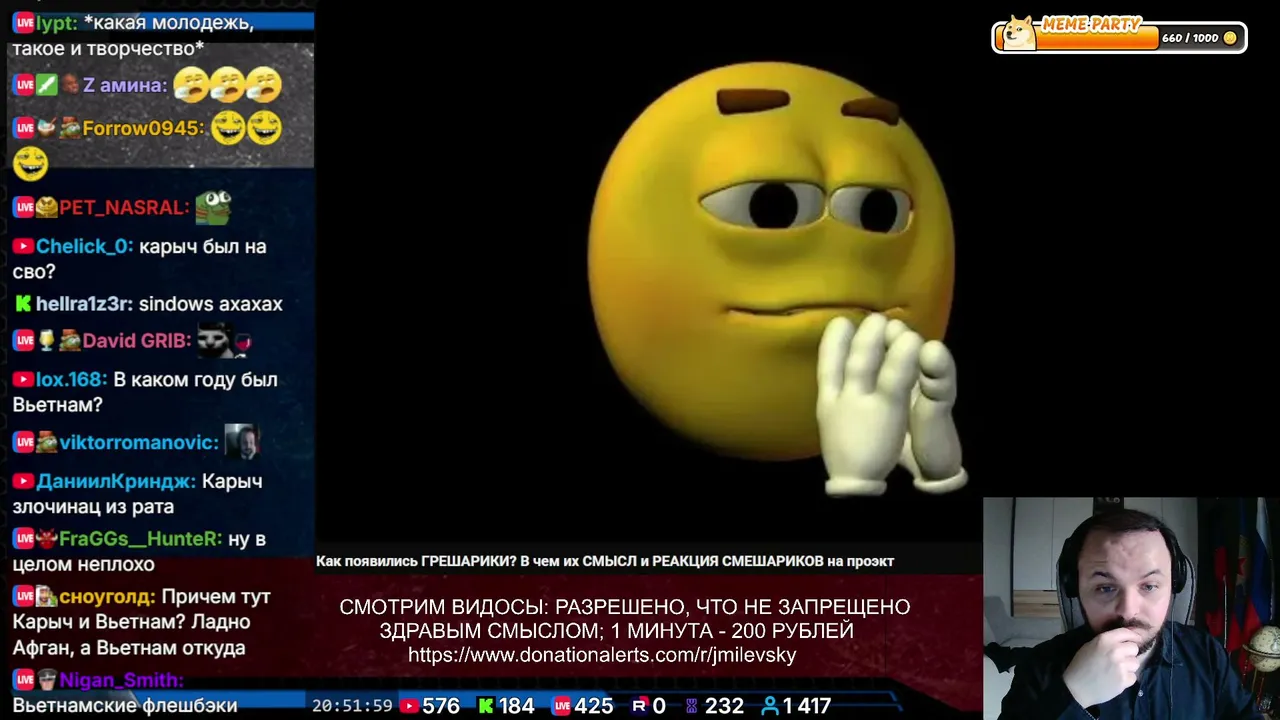Select username hellra1z3r in chat

tap(85, 304)
